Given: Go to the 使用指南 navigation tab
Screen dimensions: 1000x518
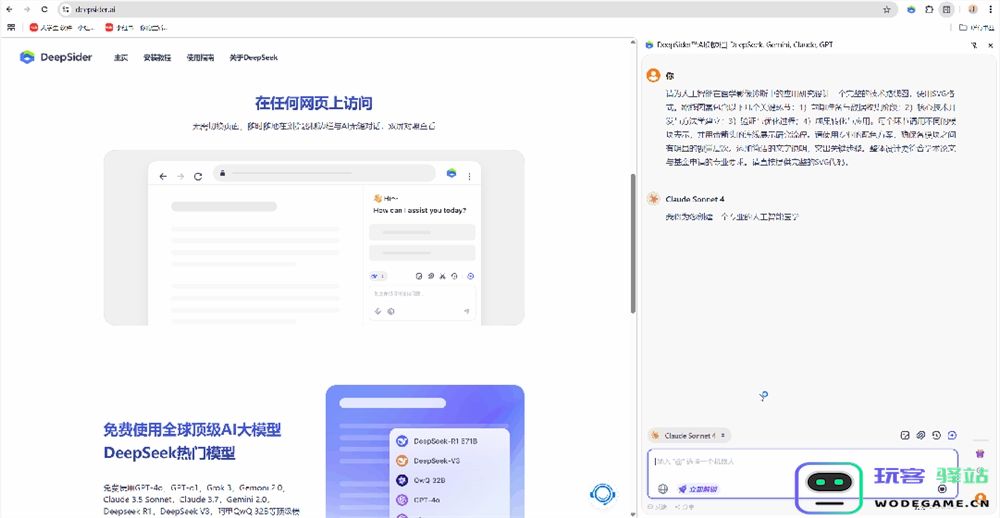Looking at the screenshot, I should [x=200, y=58].
